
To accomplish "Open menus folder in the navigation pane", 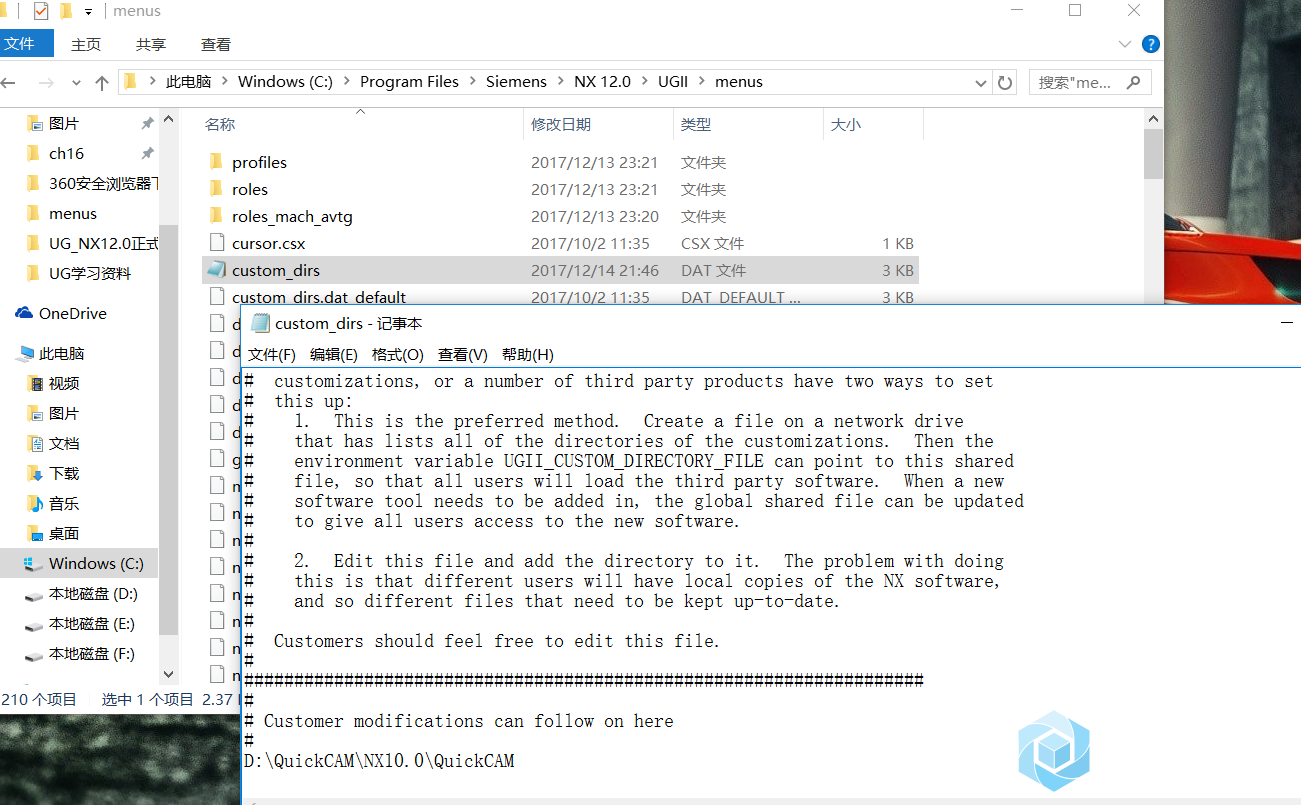I will pyautogui.click(x=73, y=213).
